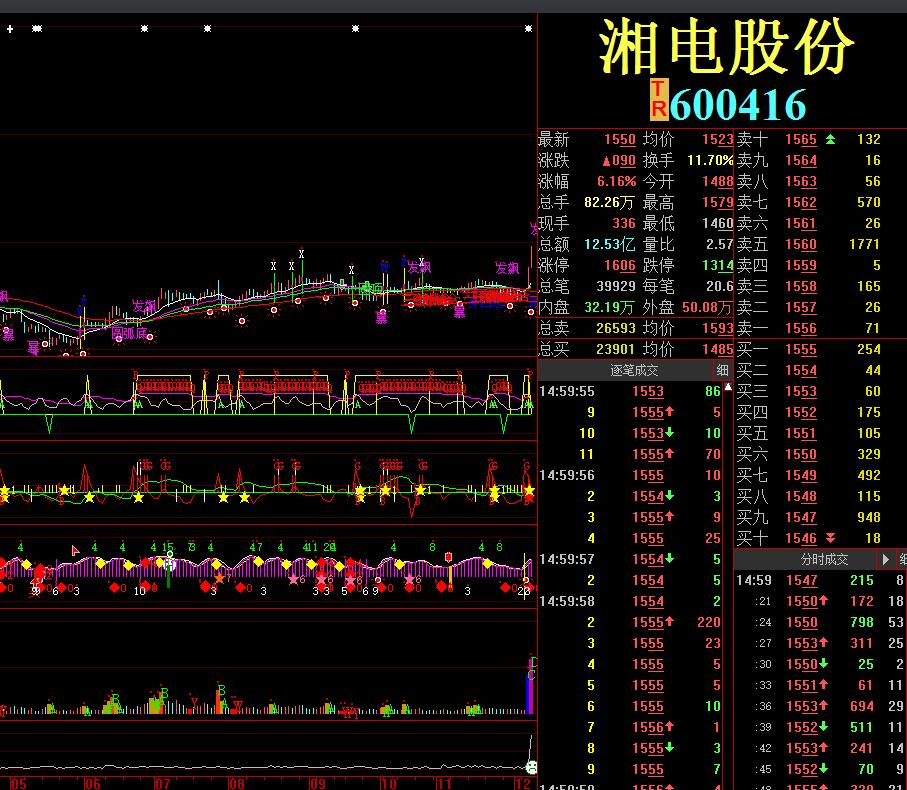Click the stock name 湘电股份
The height and width of the screenshot is (790, 907).
click(727, 46)
